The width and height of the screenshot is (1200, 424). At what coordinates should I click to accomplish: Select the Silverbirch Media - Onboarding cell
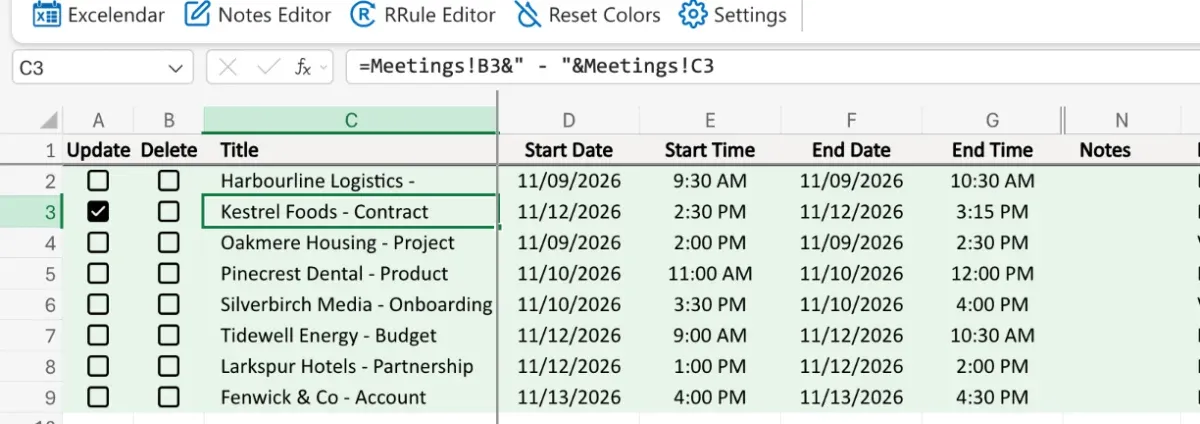point(350,305)
